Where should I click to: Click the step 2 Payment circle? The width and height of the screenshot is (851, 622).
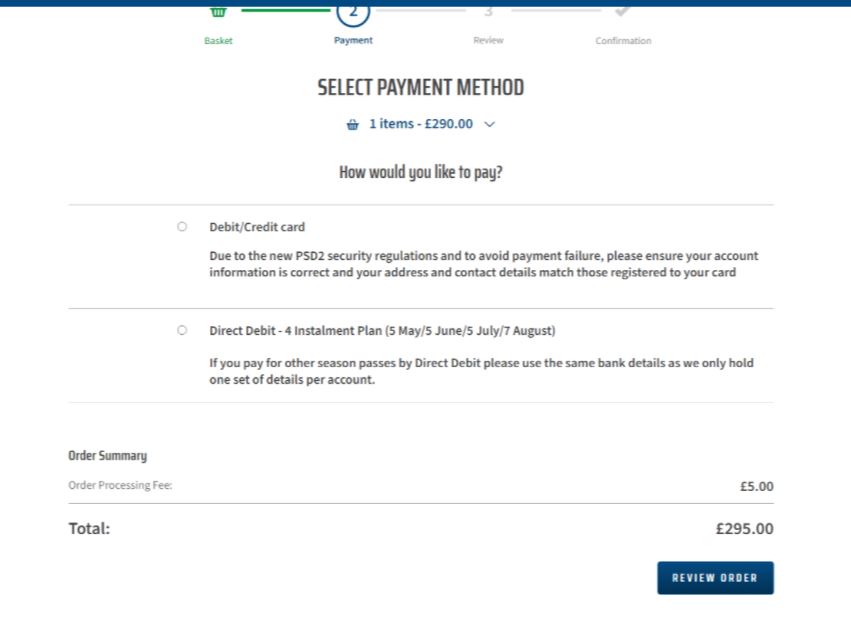pos(353,13)
